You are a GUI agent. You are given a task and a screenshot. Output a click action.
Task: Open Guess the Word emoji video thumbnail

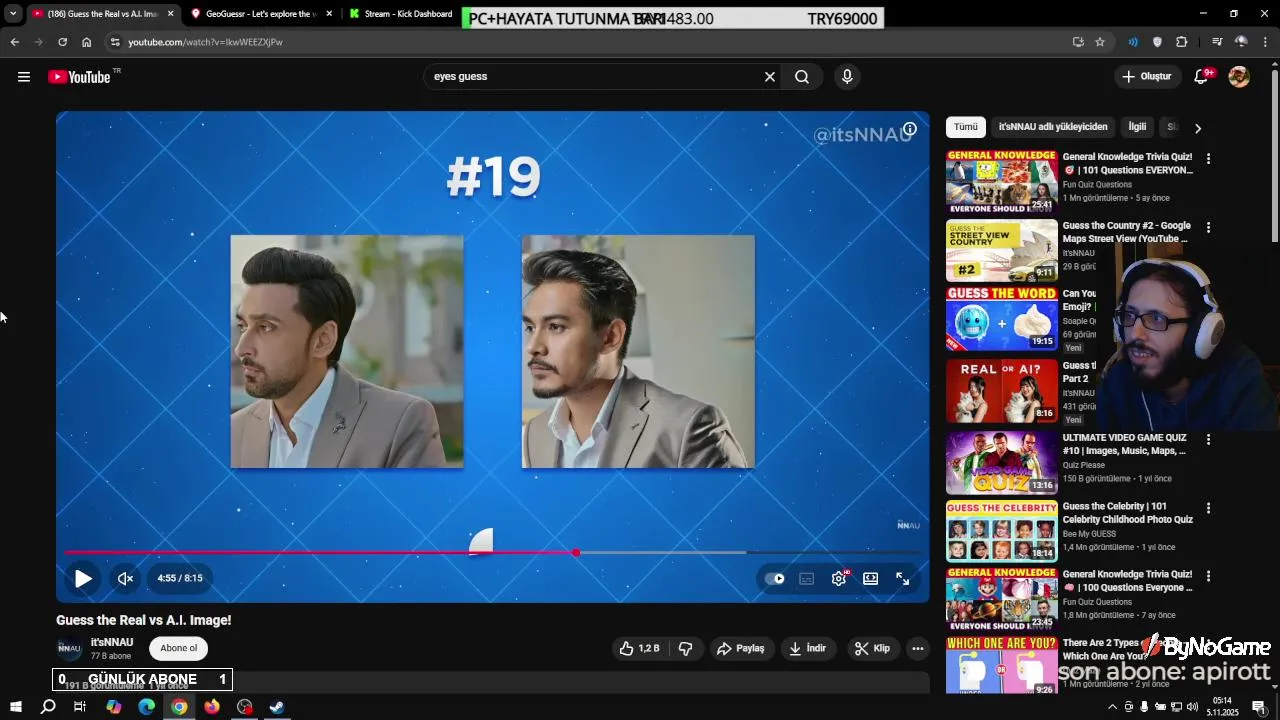pos(1001,319)
